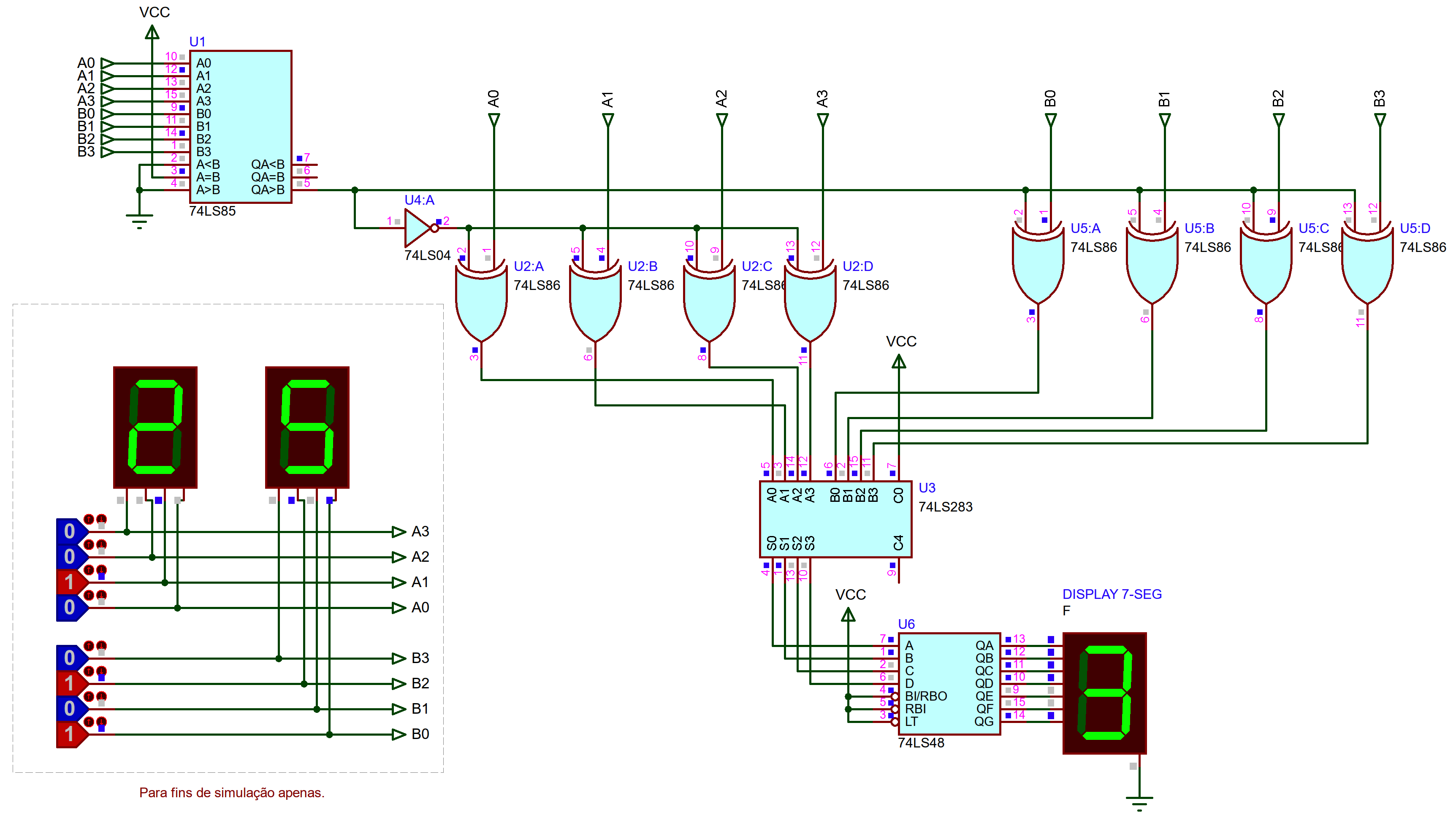Click the 'DISPLAY 7-SEG' label
The height and width of the screenshot is (823, 1456).
1112,594
